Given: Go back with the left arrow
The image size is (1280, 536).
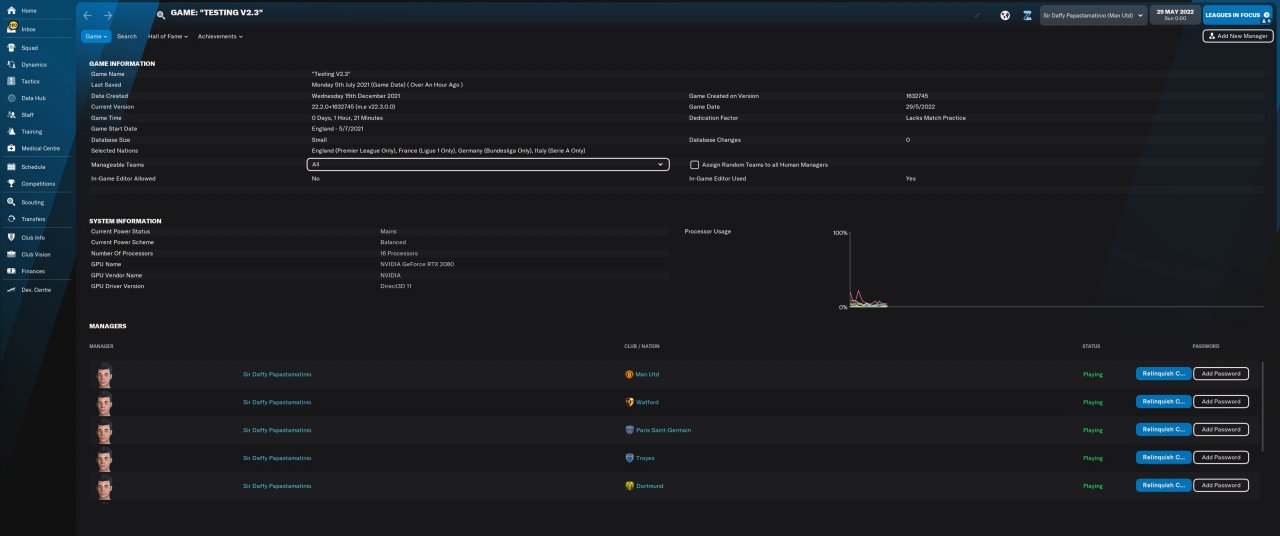Looking at the screenshot, I should coord(87,16).
